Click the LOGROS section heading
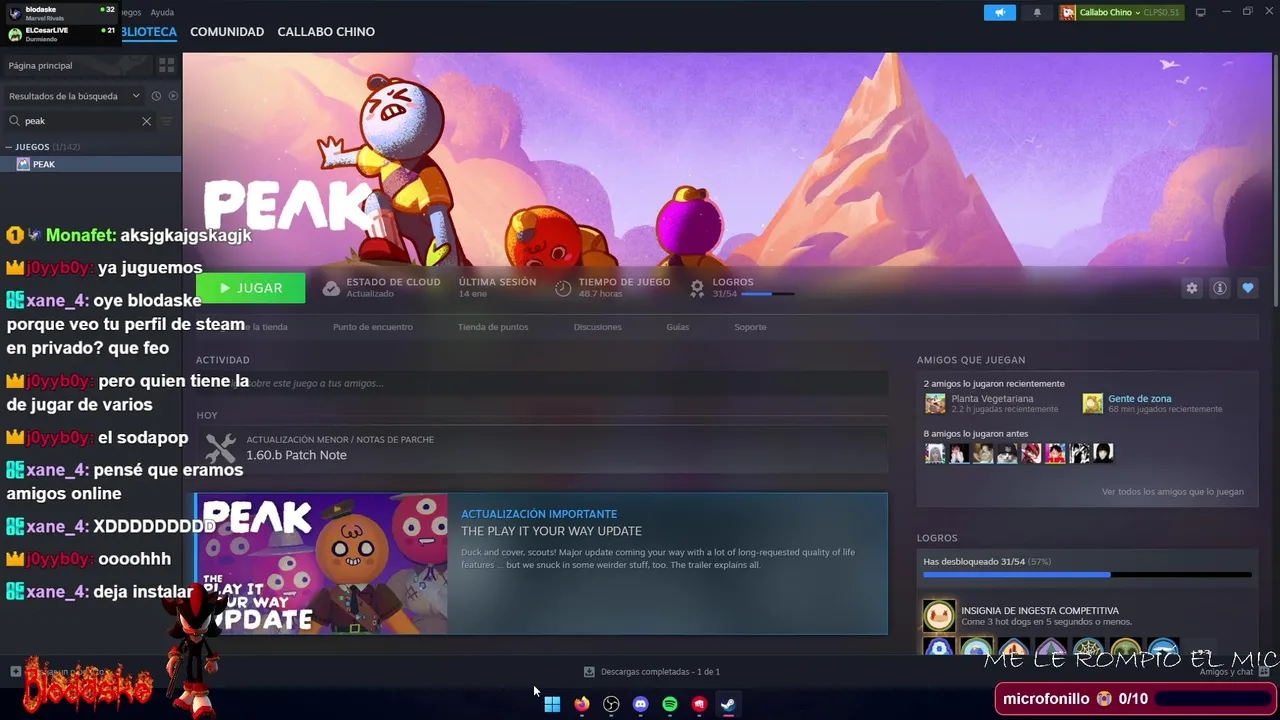The width and height of the screenshot is (1280, 720). point(937,538)
